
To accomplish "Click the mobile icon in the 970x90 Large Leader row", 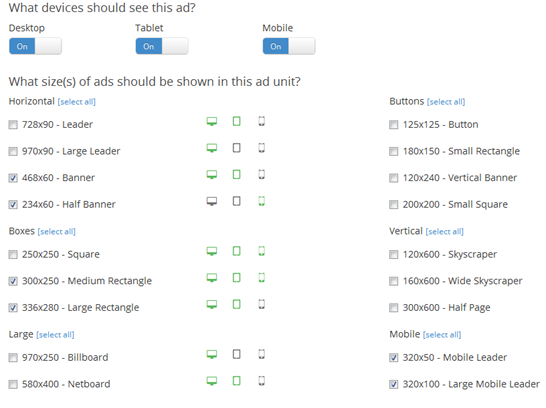I will pos(262,148).
